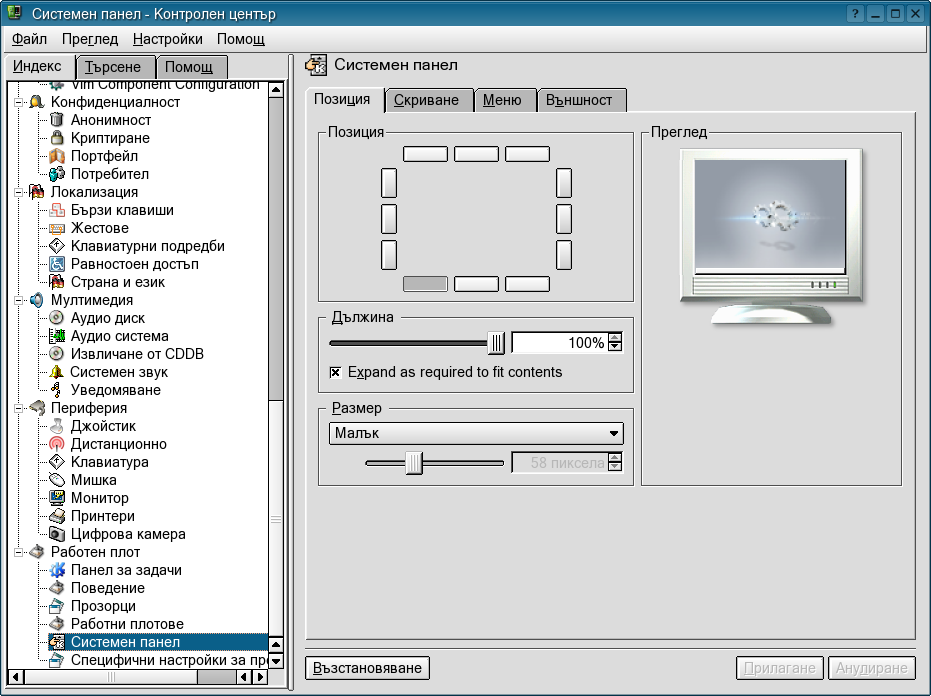931x696 pixels.
Task: Open the Настройки menu
Action: [167, 39]
